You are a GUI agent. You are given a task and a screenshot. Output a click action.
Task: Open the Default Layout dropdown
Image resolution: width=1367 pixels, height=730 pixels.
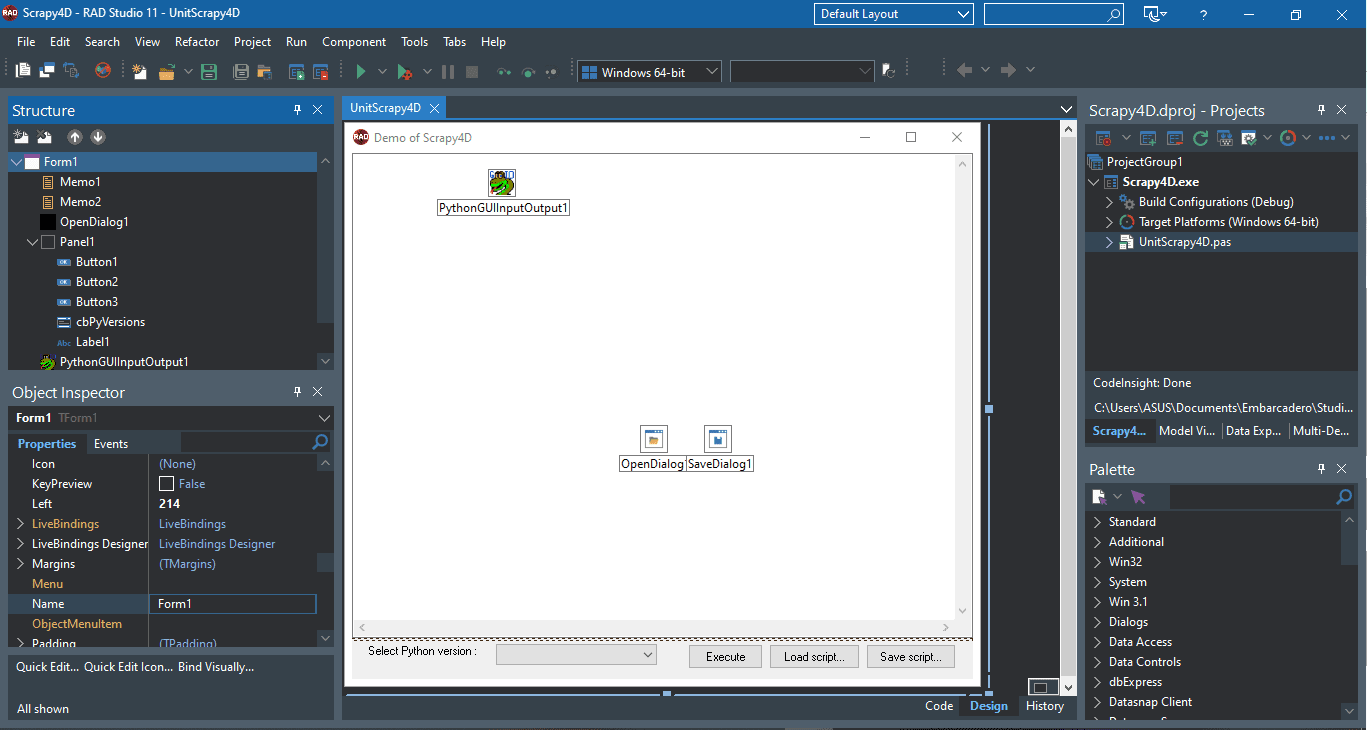tap(894, 14)
